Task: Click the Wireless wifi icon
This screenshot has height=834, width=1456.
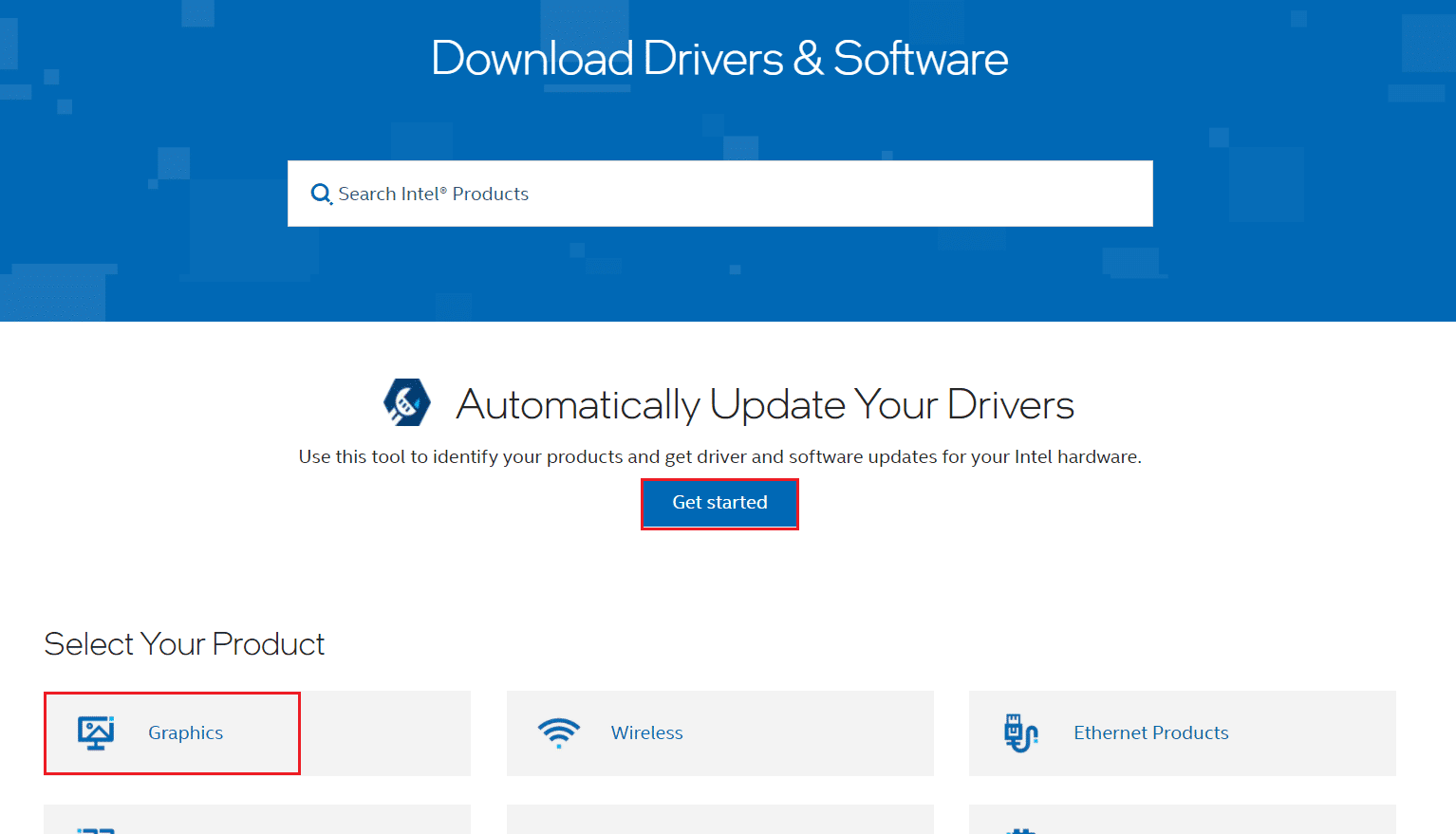Action: coord(558,732)
